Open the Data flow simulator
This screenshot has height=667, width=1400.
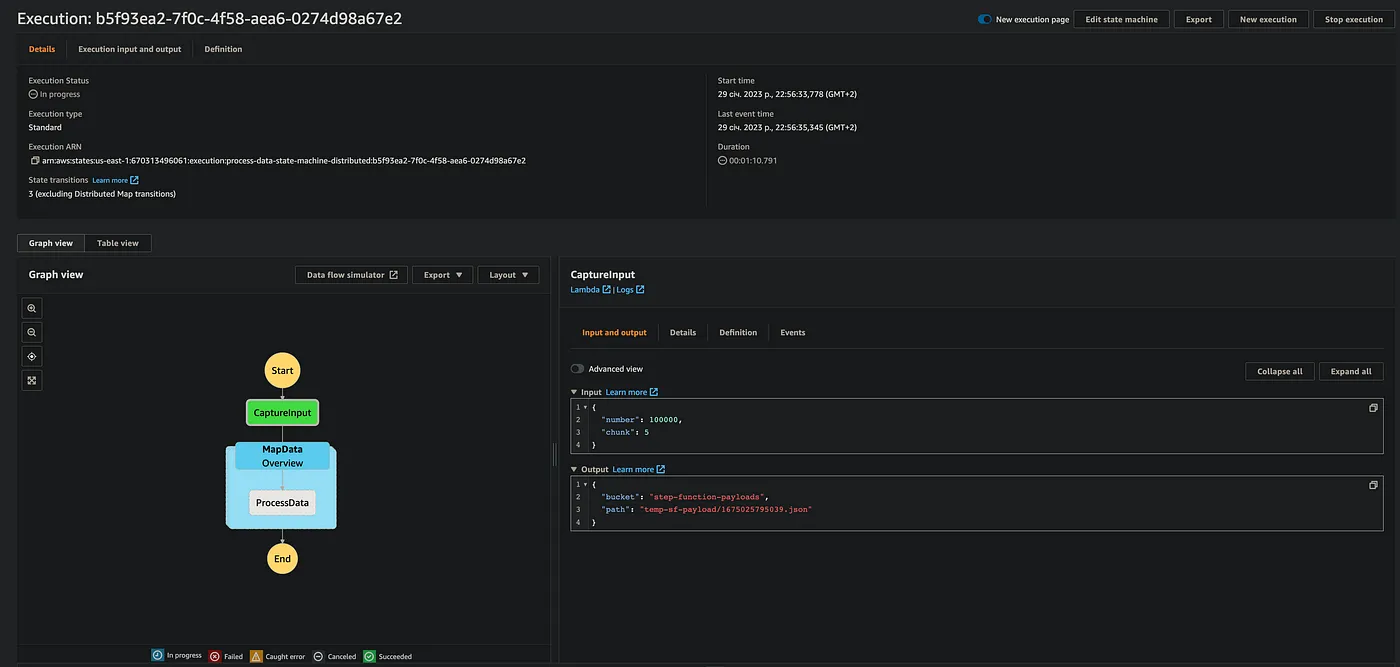(351, 275)
